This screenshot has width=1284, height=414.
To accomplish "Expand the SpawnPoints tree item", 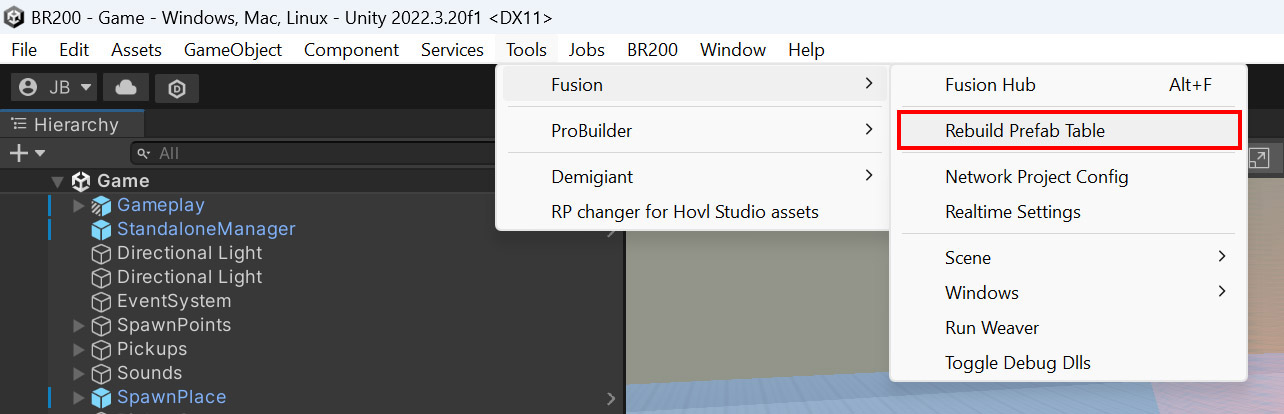I will click(79, 325).
